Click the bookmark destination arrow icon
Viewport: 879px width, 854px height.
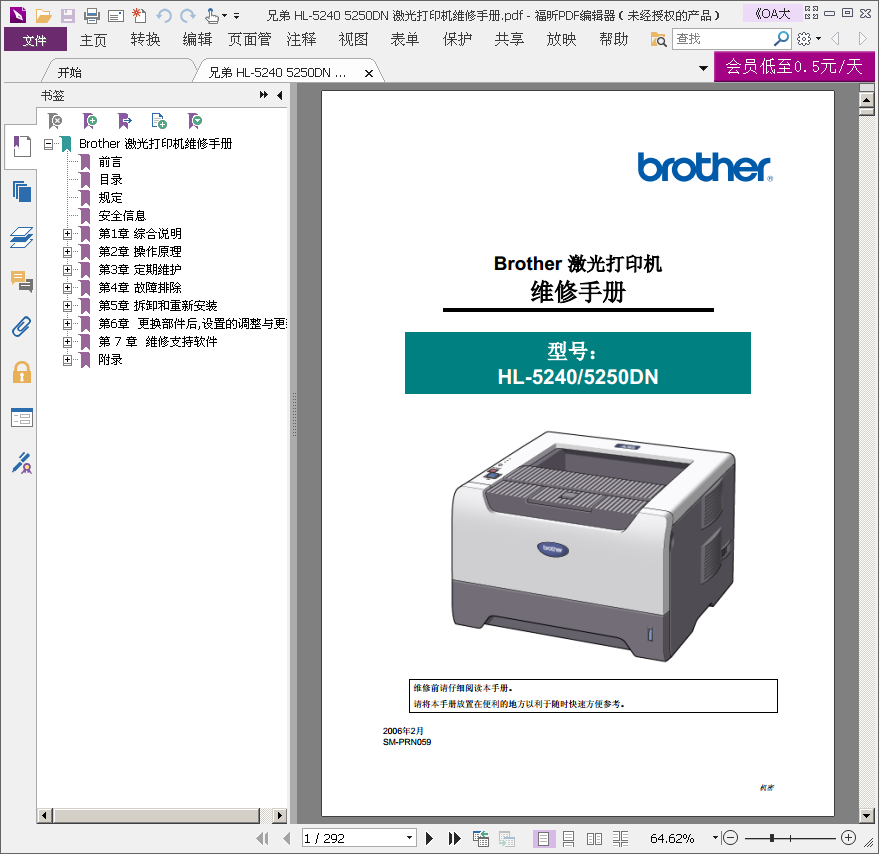[x=124, y=121]
